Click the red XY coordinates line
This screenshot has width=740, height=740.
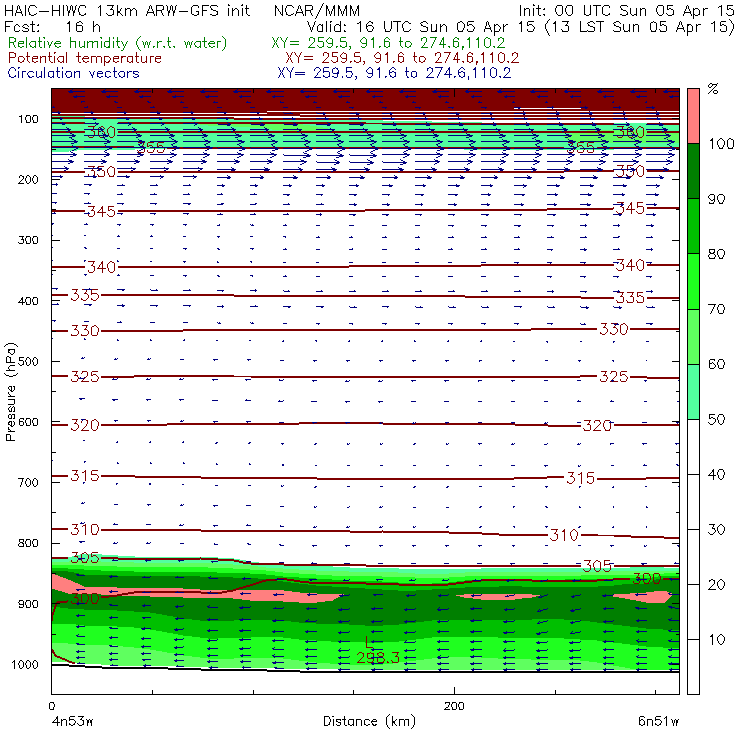click(402, 58)
